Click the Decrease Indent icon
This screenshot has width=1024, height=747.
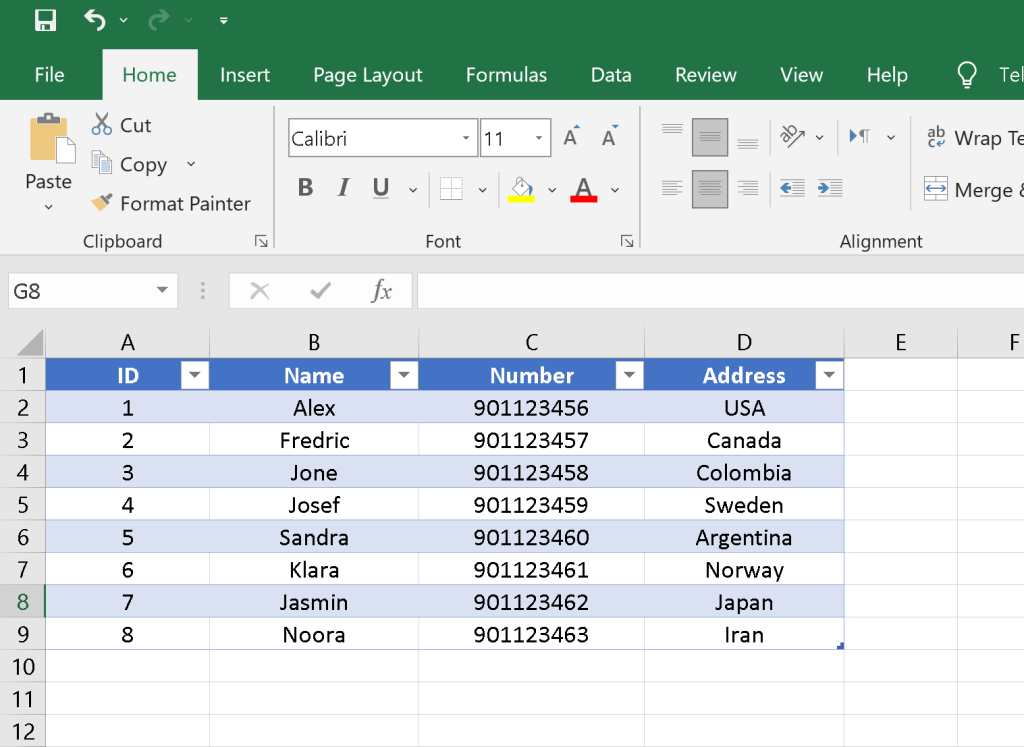tap(792, 189)
